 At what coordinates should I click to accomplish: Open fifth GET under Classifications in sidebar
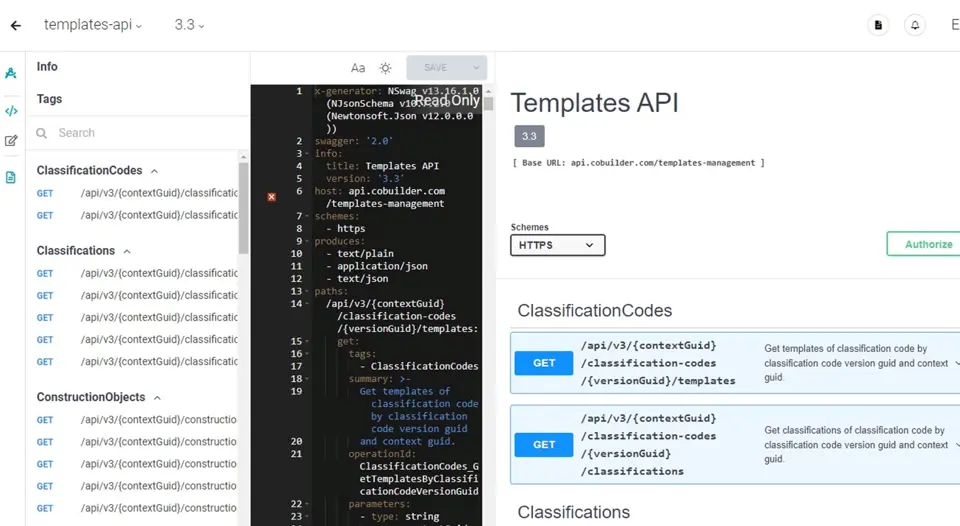[x=137, y=361]
